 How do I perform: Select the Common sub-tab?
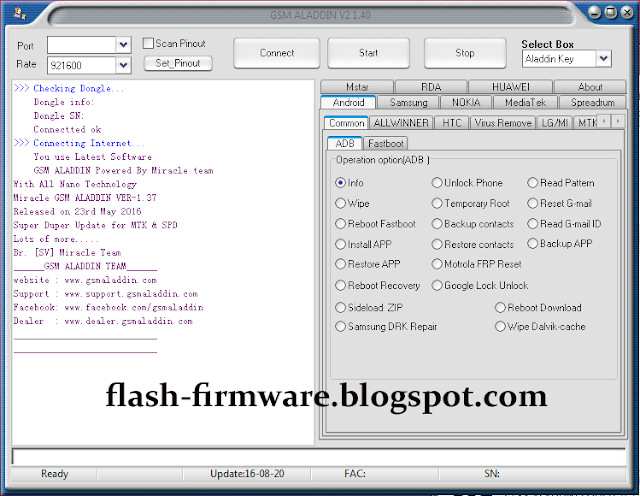coord(347,123)
